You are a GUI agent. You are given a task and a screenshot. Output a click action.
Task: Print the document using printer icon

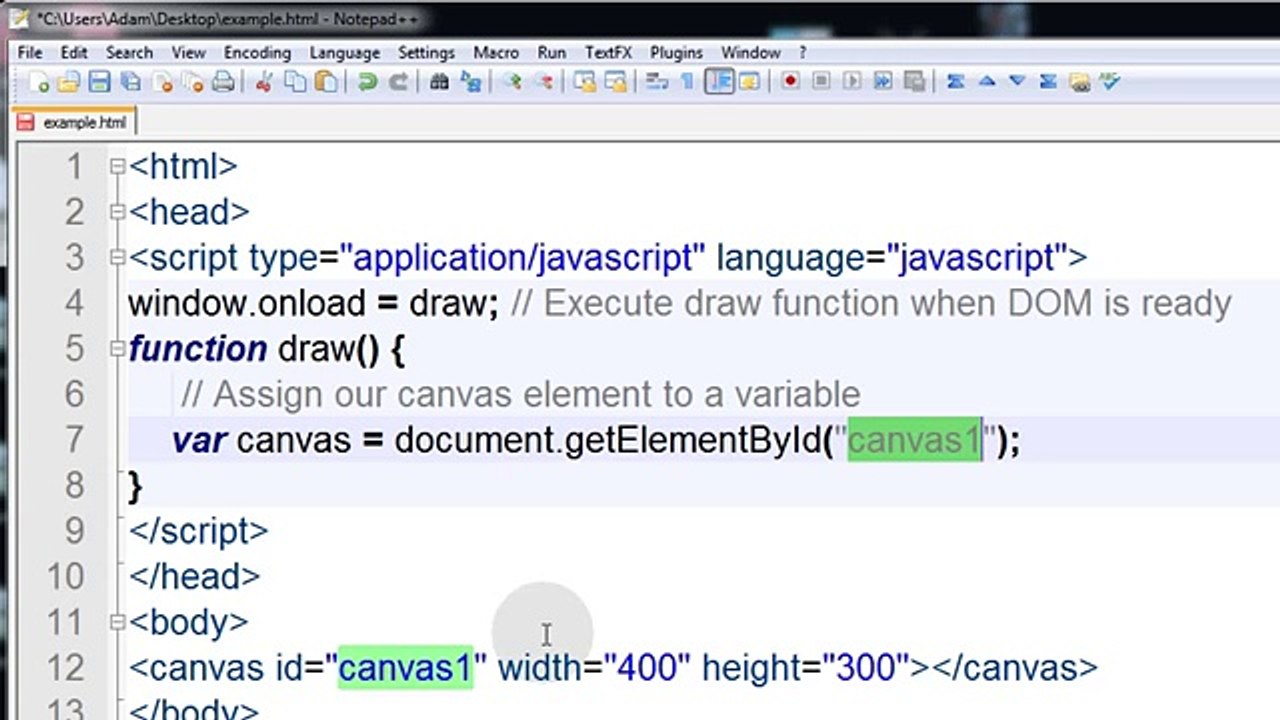(x=223, y=82)
